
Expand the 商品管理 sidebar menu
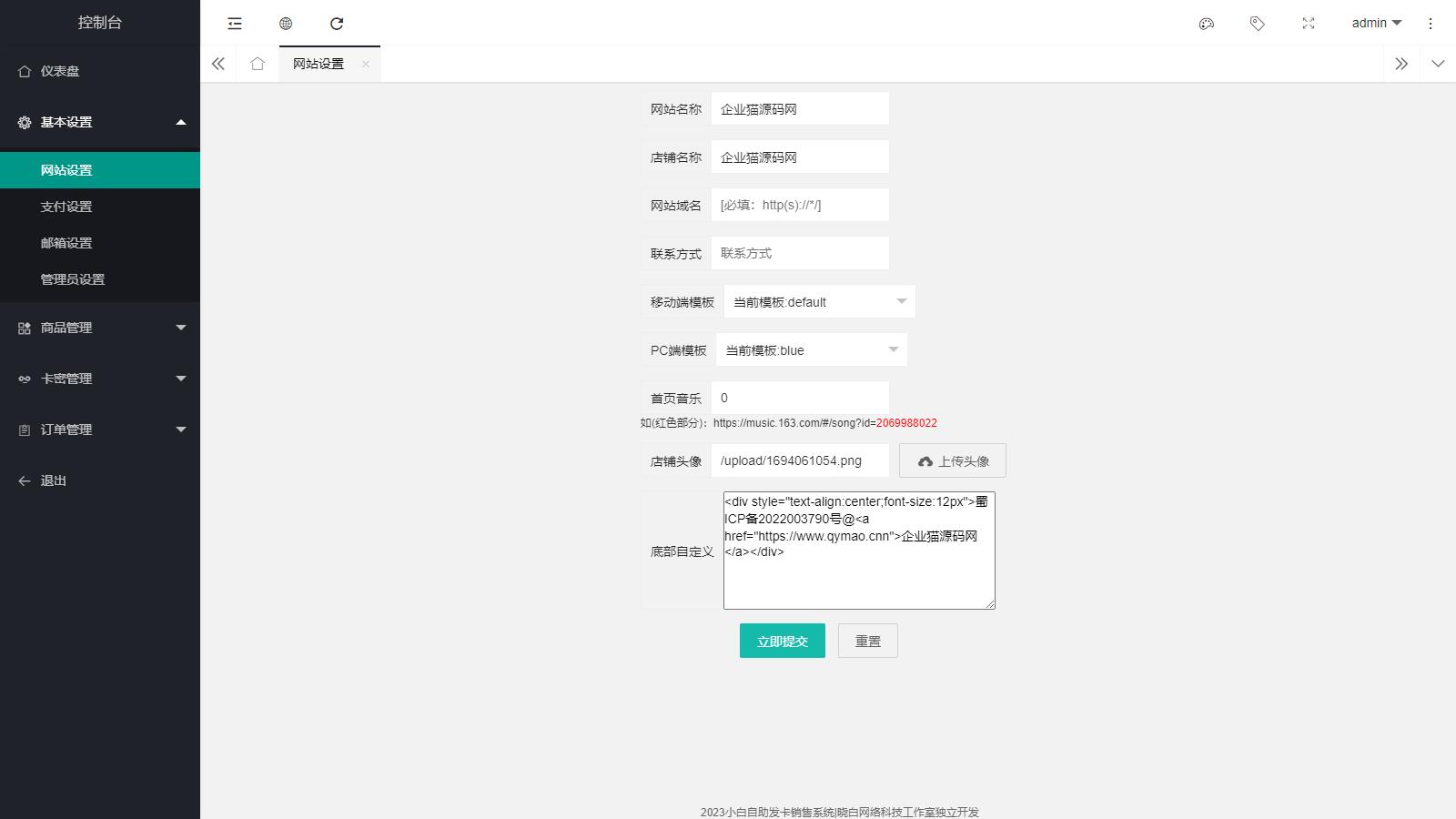(100, 328)
